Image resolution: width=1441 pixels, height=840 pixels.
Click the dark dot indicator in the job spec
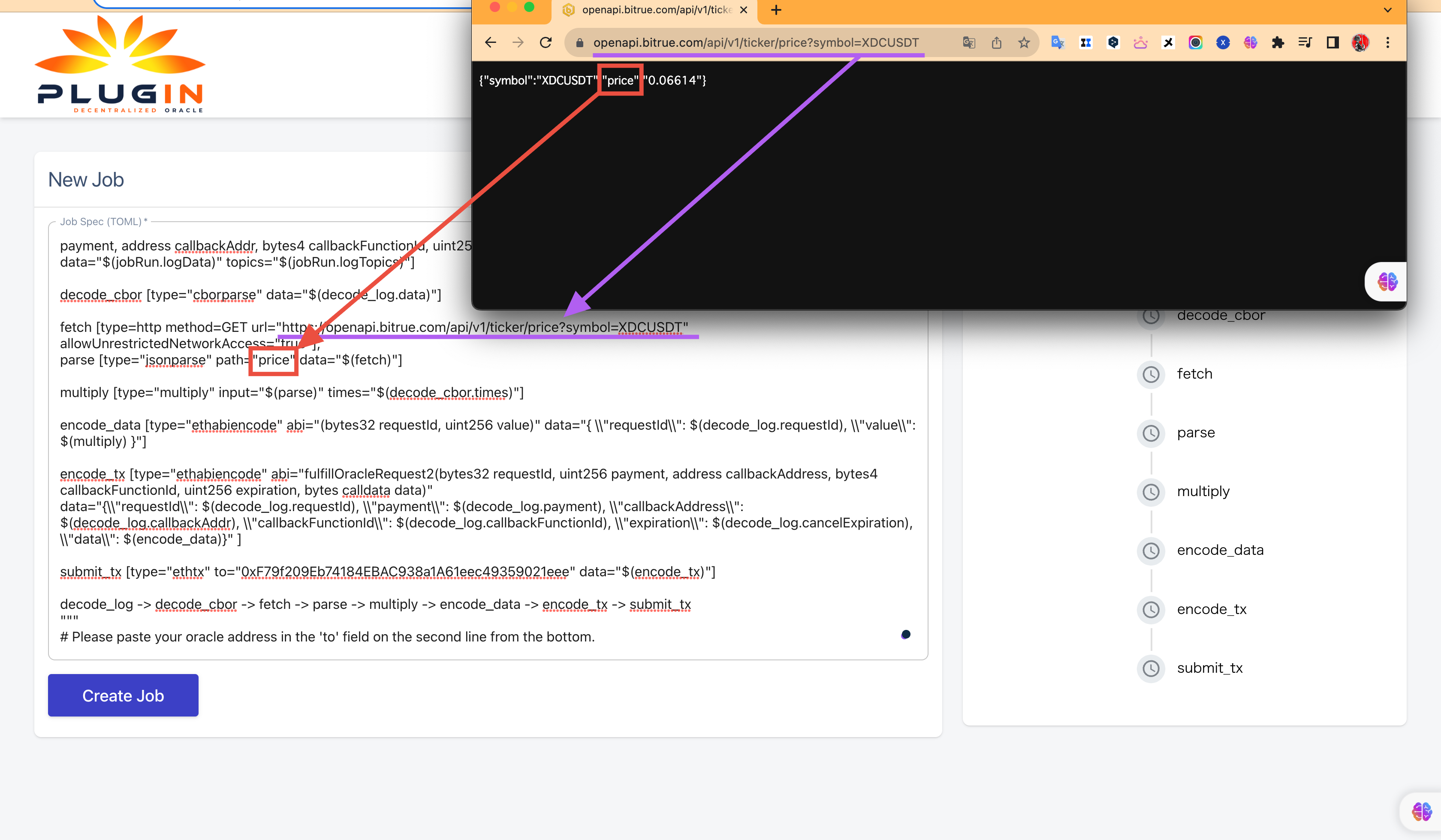pyautogui.click(x=905, y=634)
